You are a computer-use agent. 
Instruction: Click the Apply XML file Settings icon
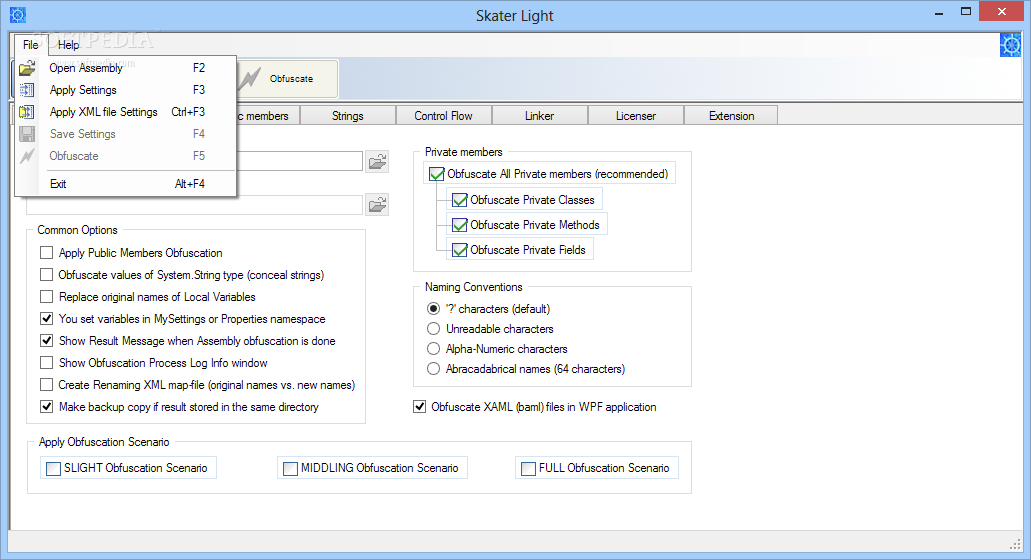(x=27, y=112)
